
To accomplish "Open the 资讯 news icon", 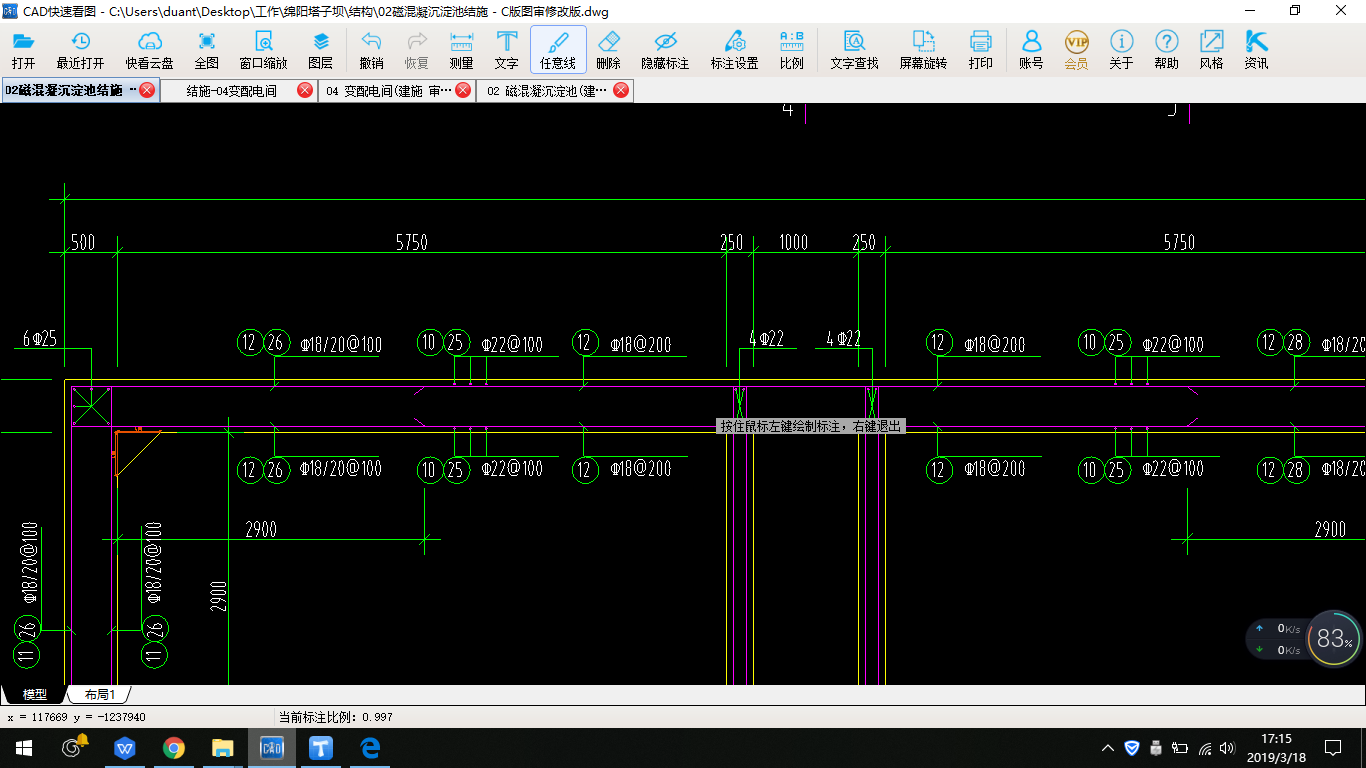I will click(x=1256, y=49).
